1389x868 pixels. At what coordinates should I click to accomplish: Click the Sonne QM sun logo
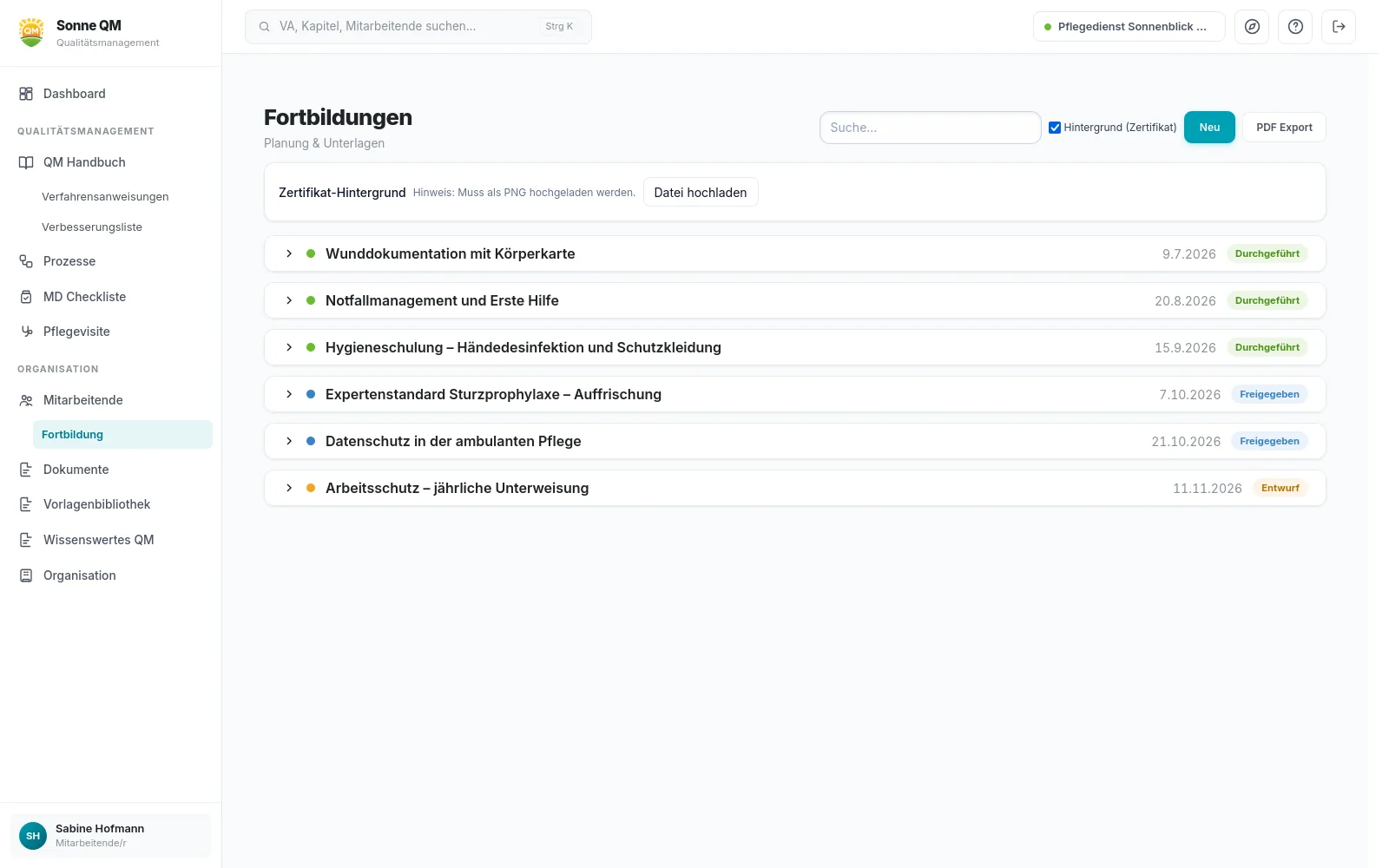(32, 32)
